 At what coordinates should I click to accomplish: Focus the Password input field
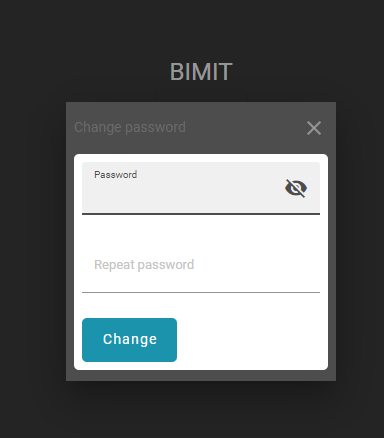coord(201,188)
